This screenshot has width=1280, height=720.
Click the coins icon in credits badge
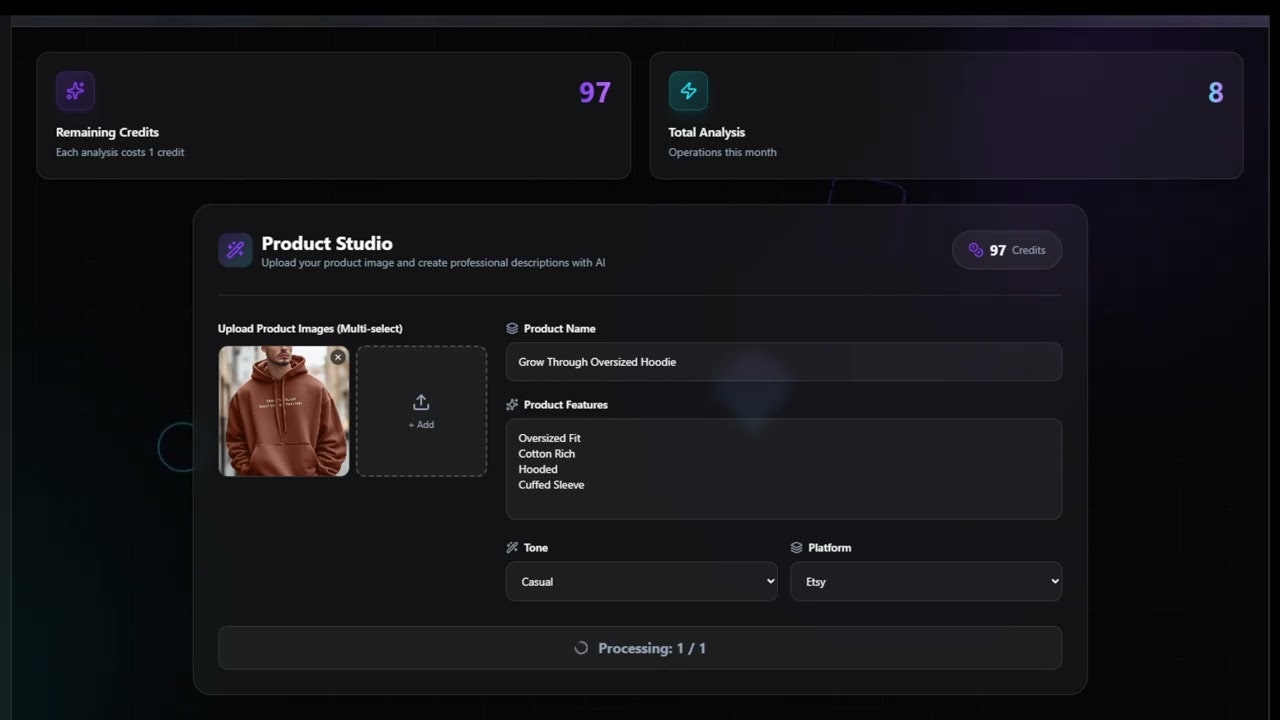(976, 250)
